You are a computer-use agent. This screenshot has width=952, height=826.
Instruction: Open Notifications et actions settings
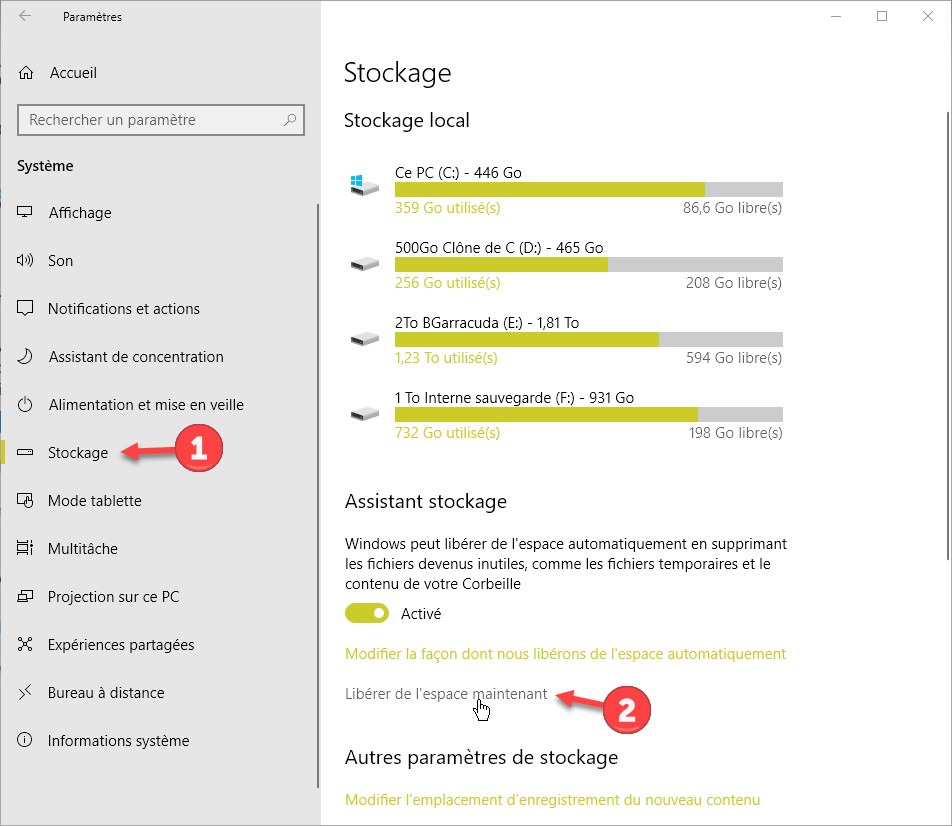click(124, 309)
